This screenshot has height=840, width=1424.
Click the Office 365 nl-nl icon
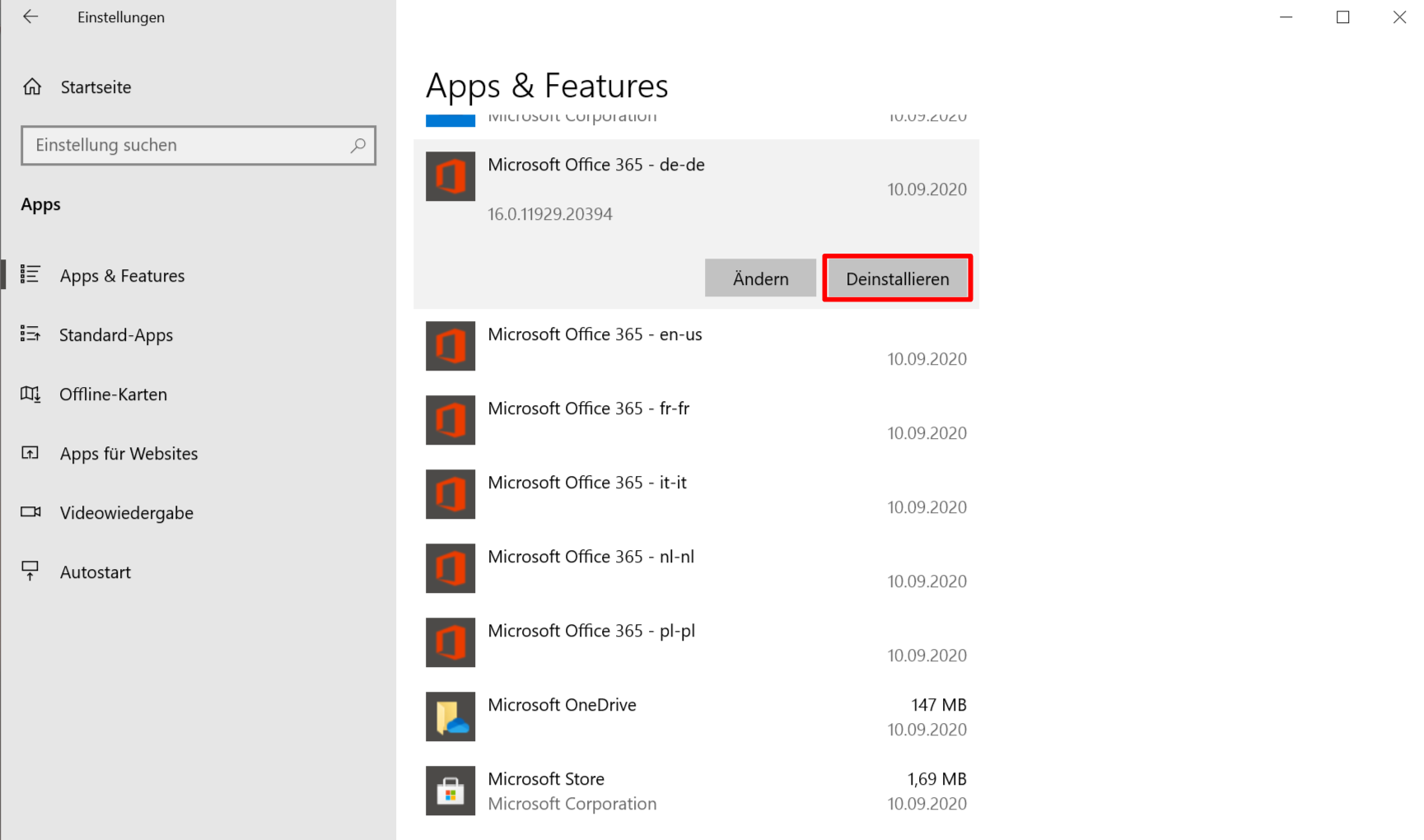[x=451, y=568]
